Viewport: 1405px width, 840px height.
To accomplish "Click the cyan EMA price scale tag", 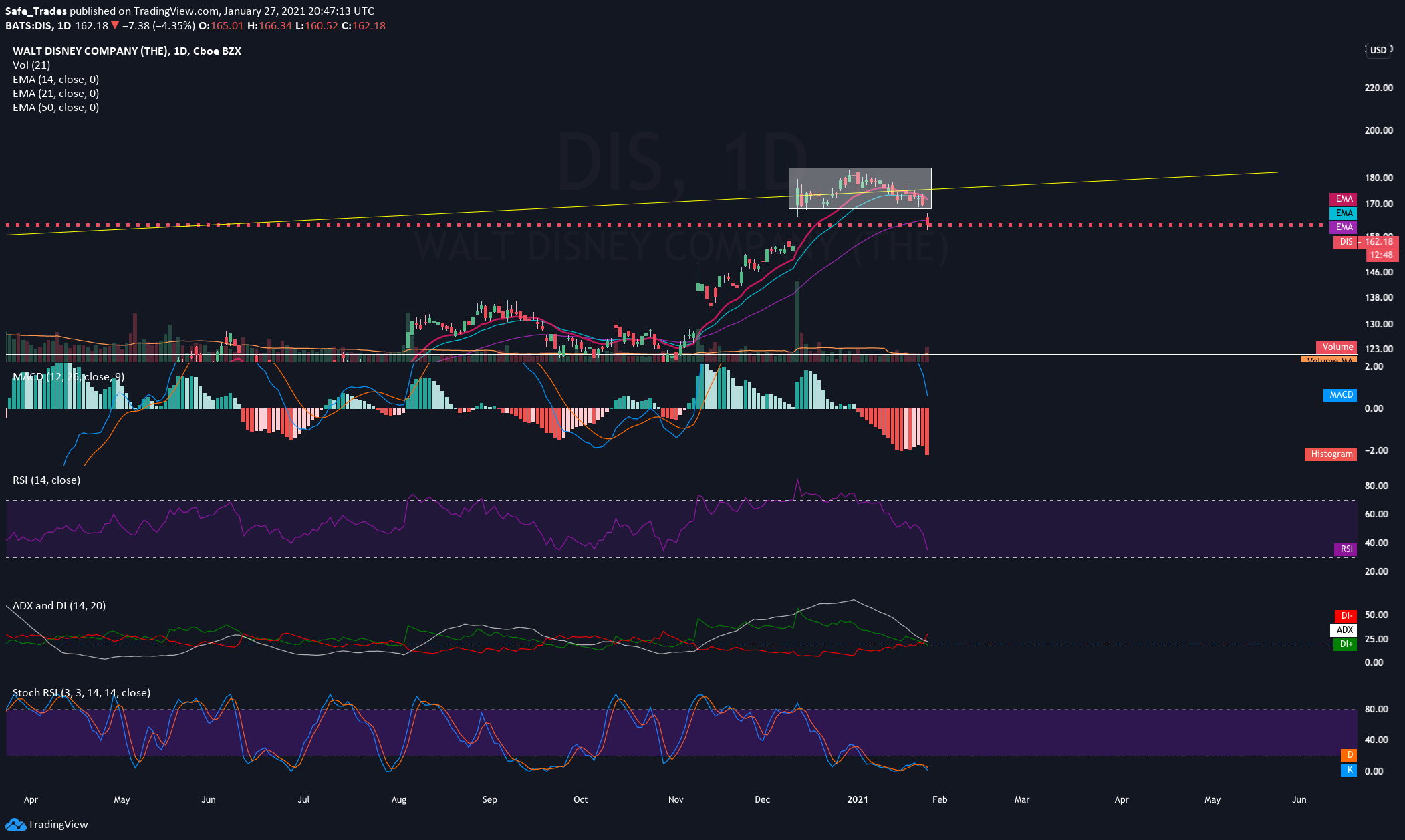I will 1344,213.
